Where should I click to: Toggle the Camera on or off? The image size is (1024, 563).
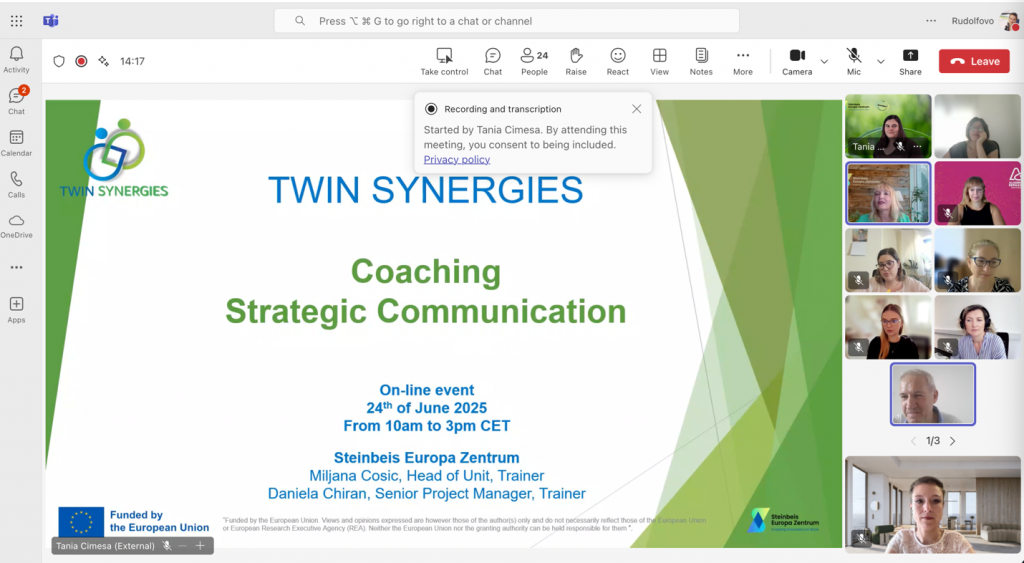pyautogui.click(x=797, y=62)
